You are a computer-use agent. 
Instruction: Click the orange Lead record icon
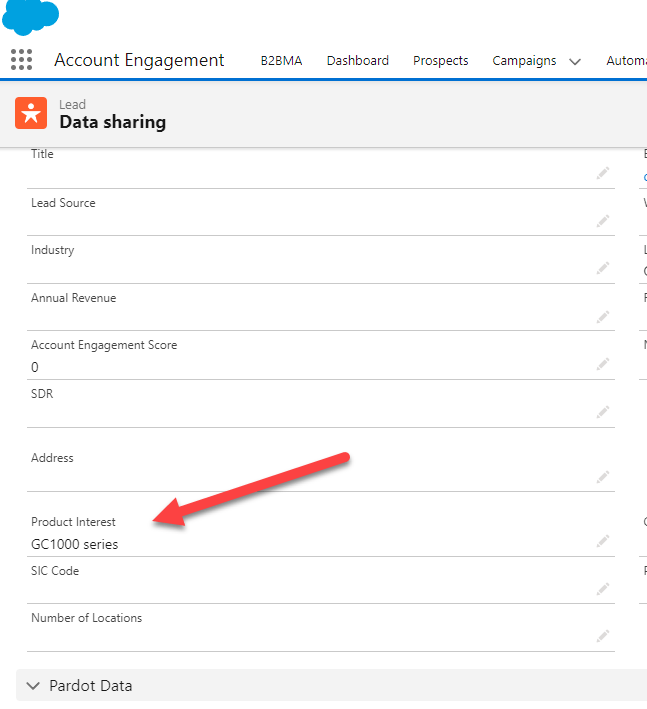(x=31, y=113)
